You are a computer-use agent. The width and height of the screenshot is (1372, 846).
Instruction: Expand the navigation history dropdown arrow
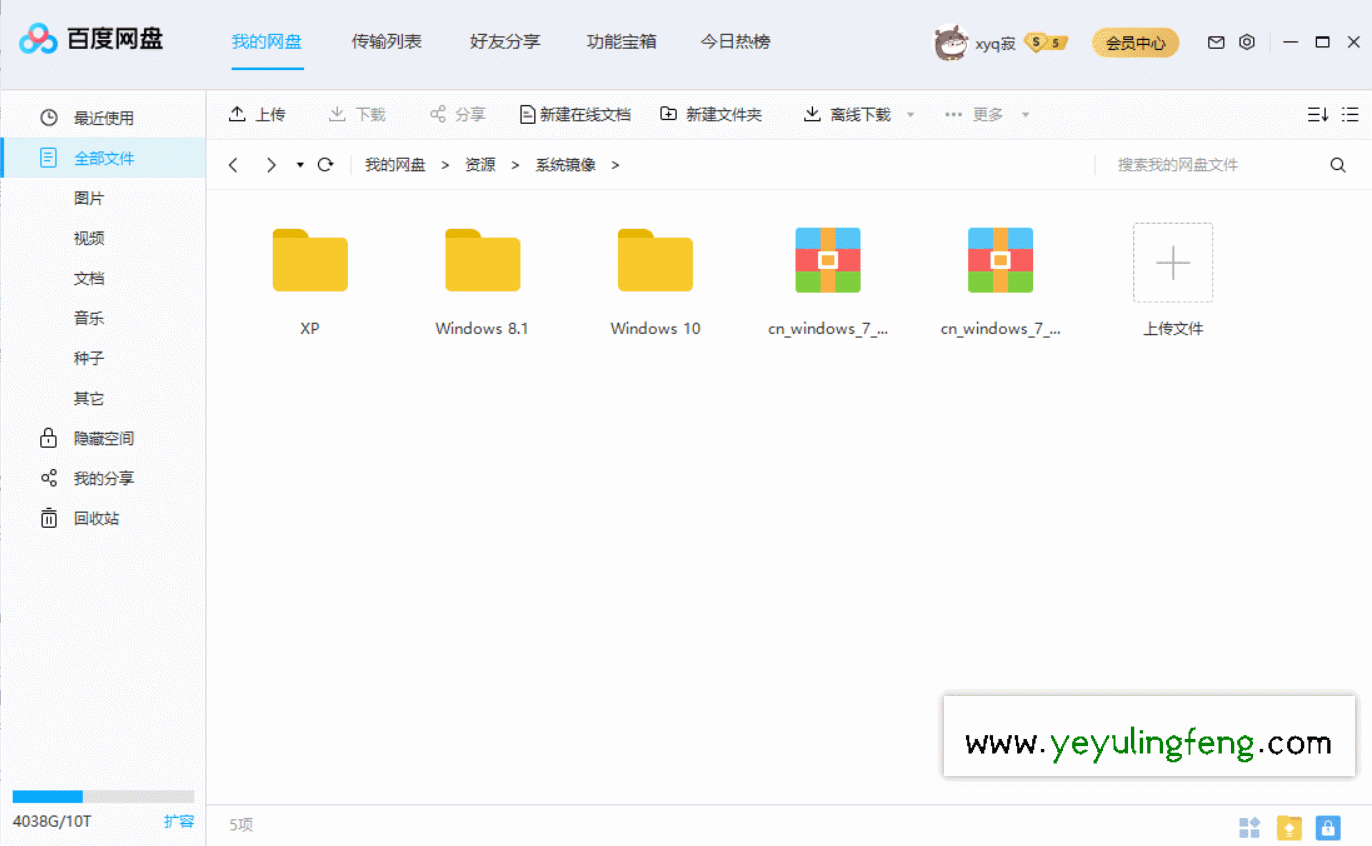click(x=300, y=165)
